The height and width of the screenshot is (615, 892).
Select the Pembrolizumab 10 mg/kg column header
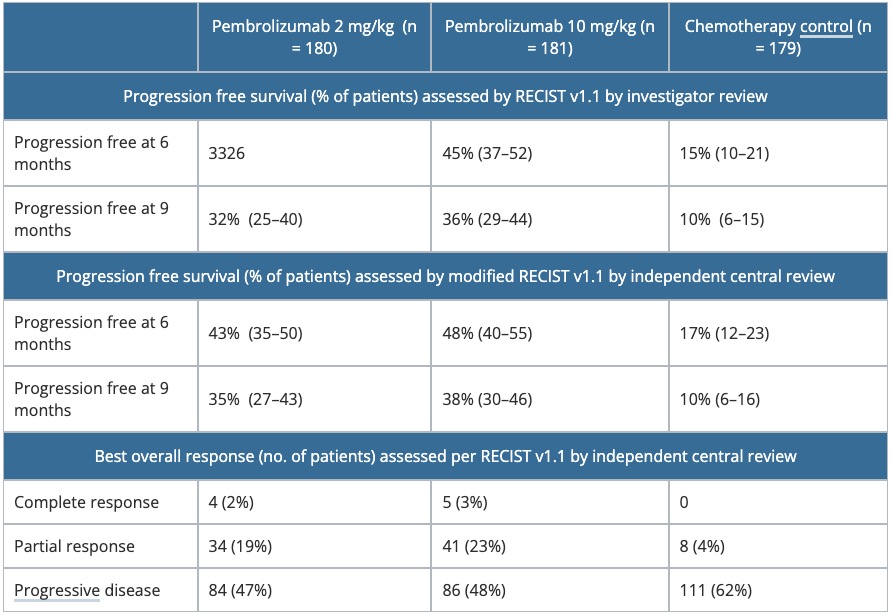pos(547,37)
